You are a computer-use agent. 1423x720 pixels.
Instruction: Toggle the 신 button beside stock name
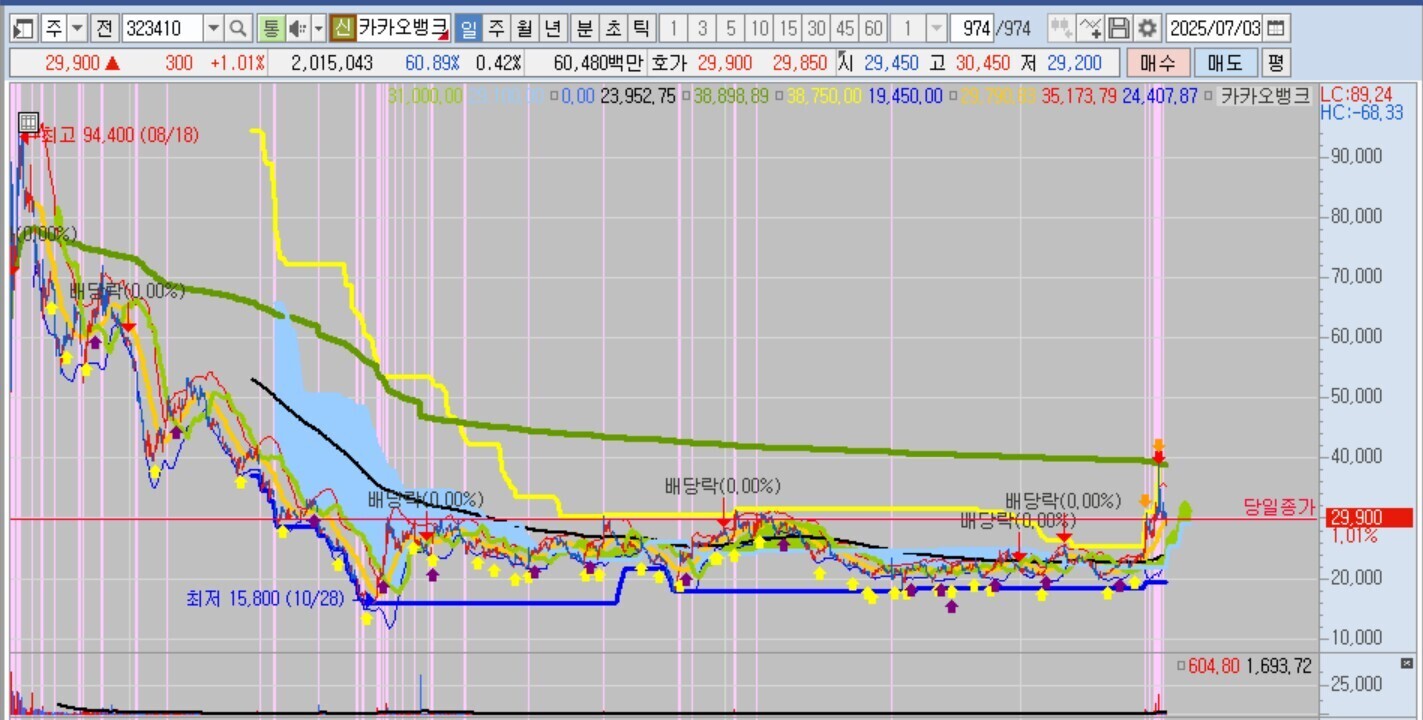click(x=343, y=28)
